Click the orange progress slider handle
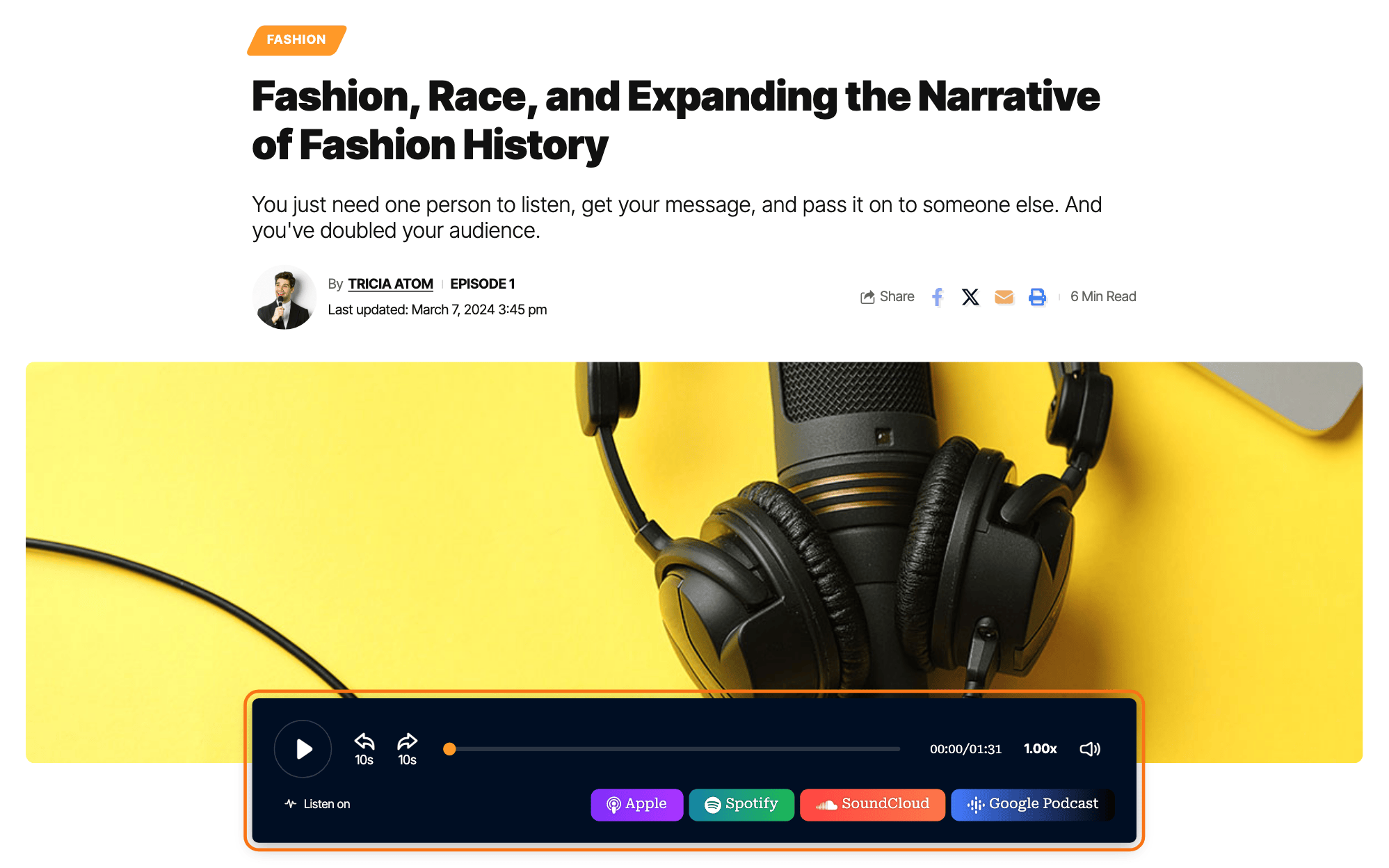Viewport: 1389px width, 868px height. click(449, 749)
